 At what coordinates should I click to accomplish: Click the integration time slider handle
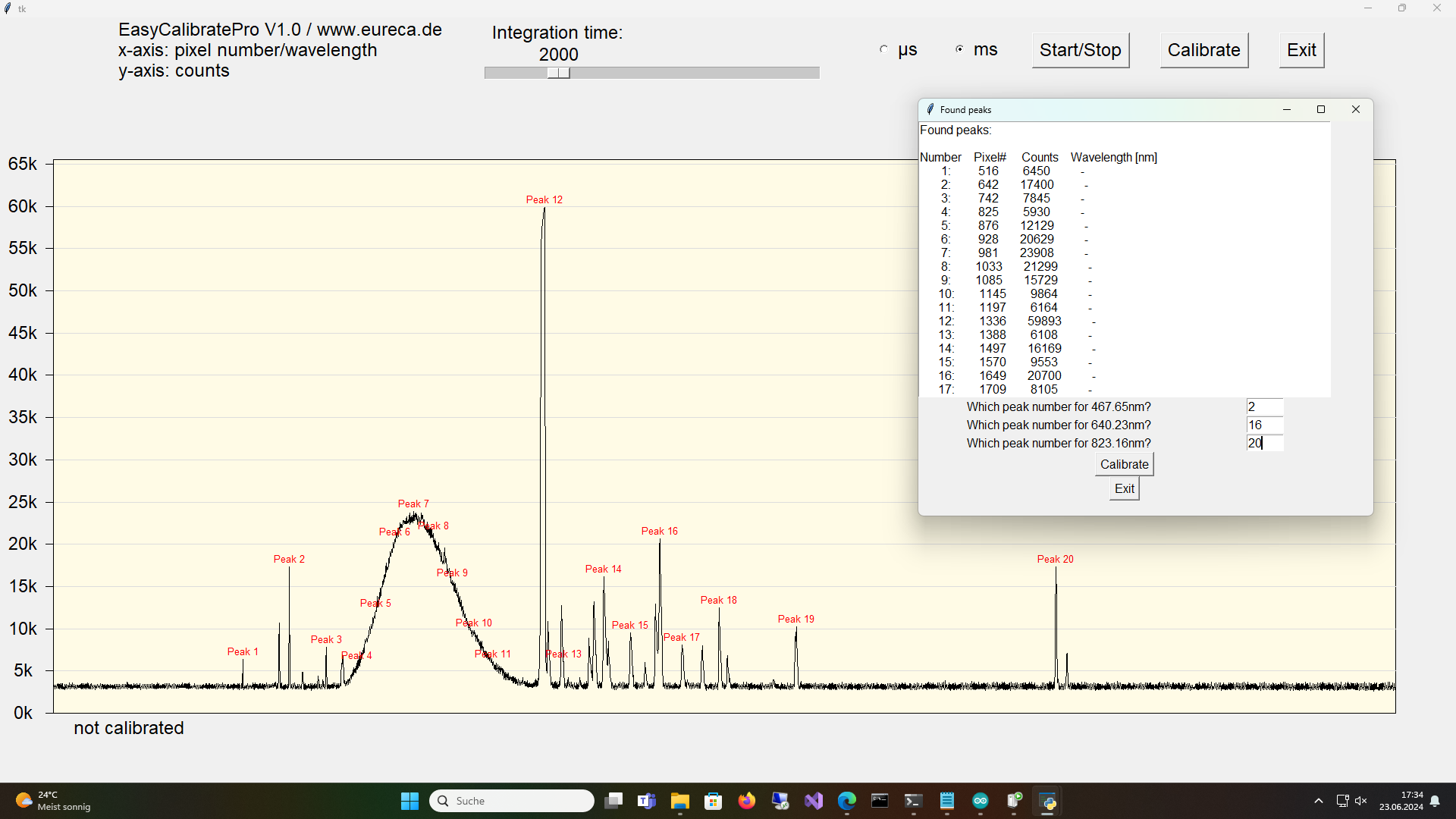pos(558,73)
